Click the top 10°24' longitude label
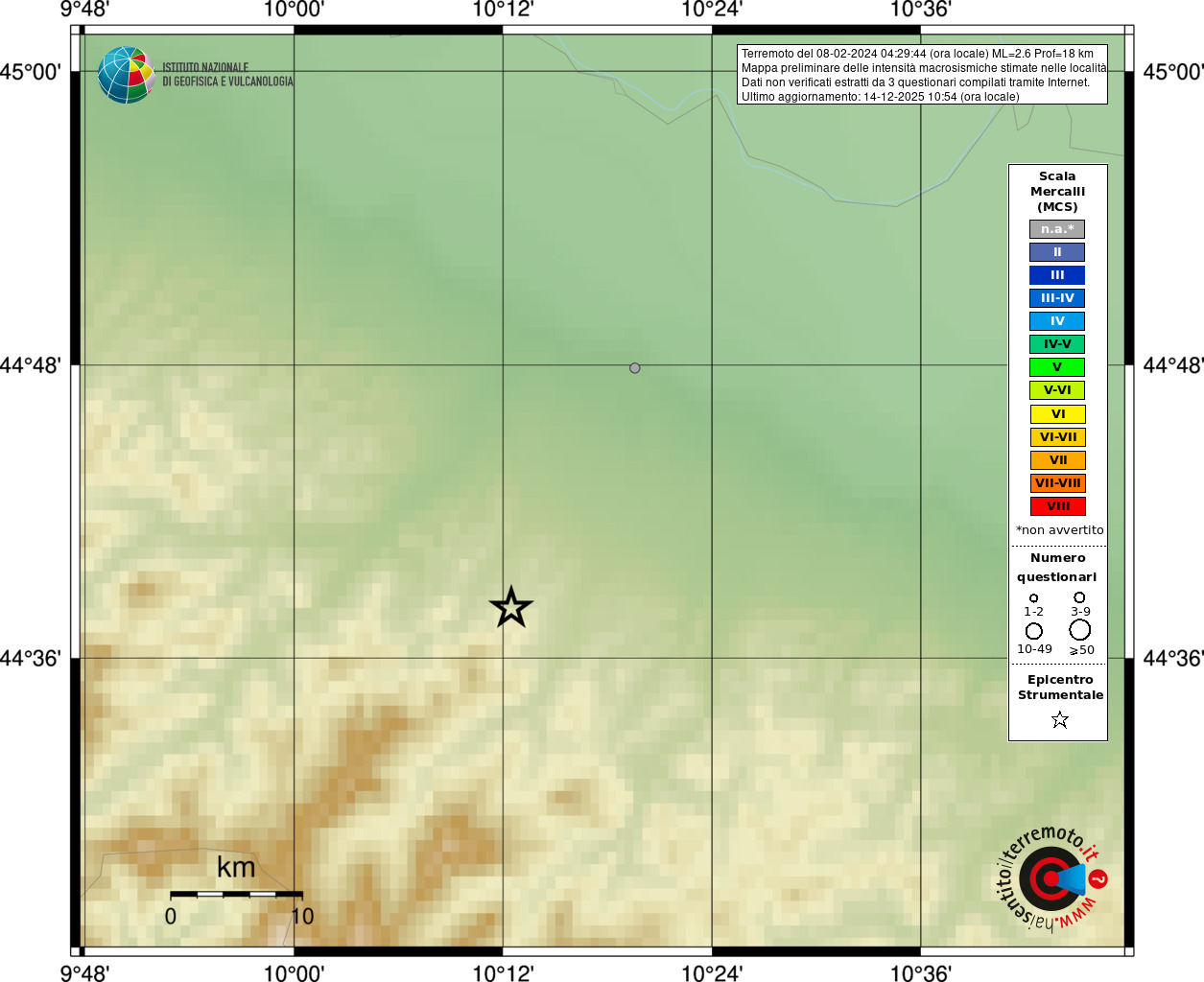This screenshot has height=982, width=1204. [x=712, y=10]
